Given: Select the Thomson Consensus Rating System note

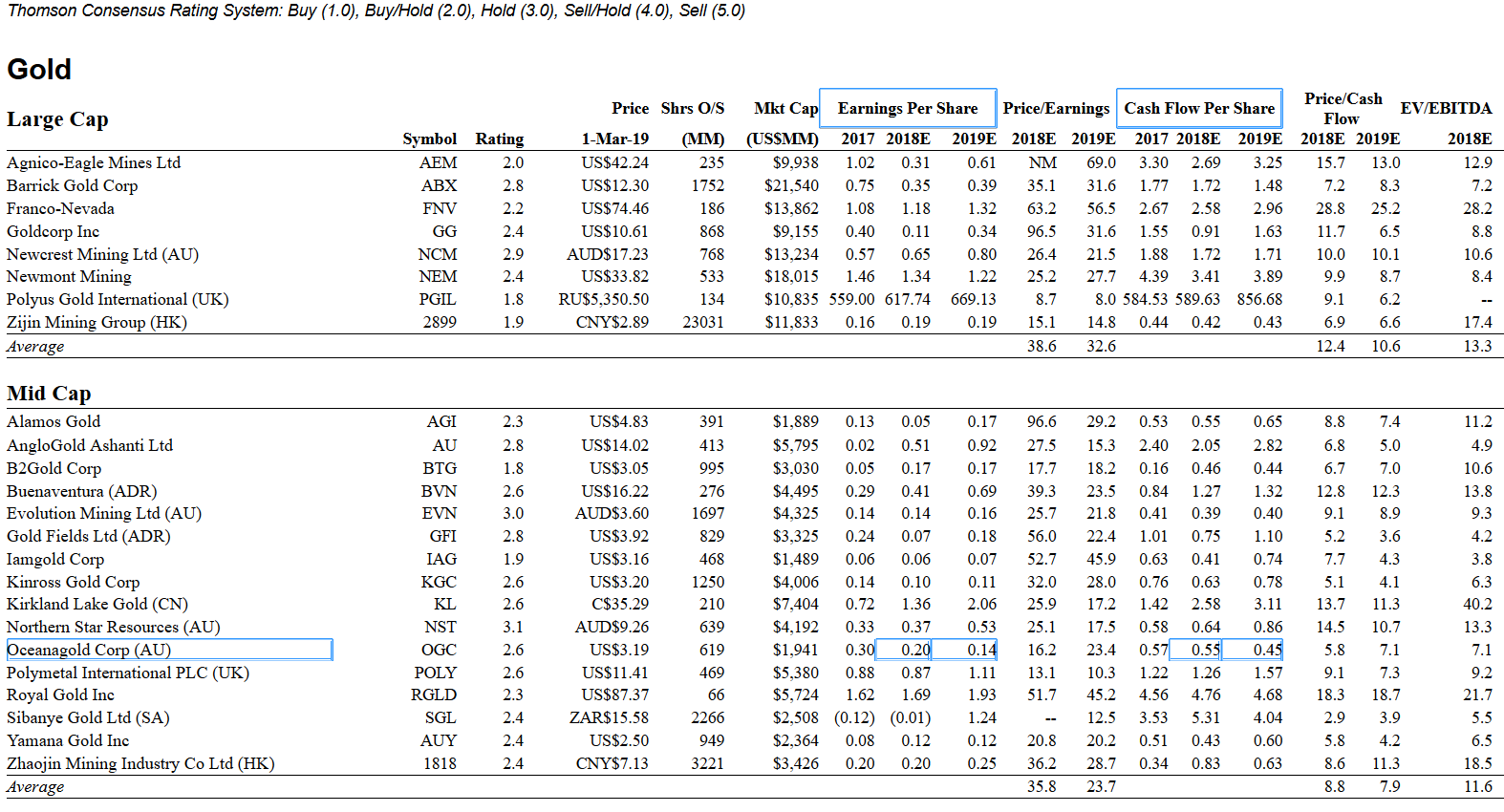Looking at the screenshot, I should 376,11.
